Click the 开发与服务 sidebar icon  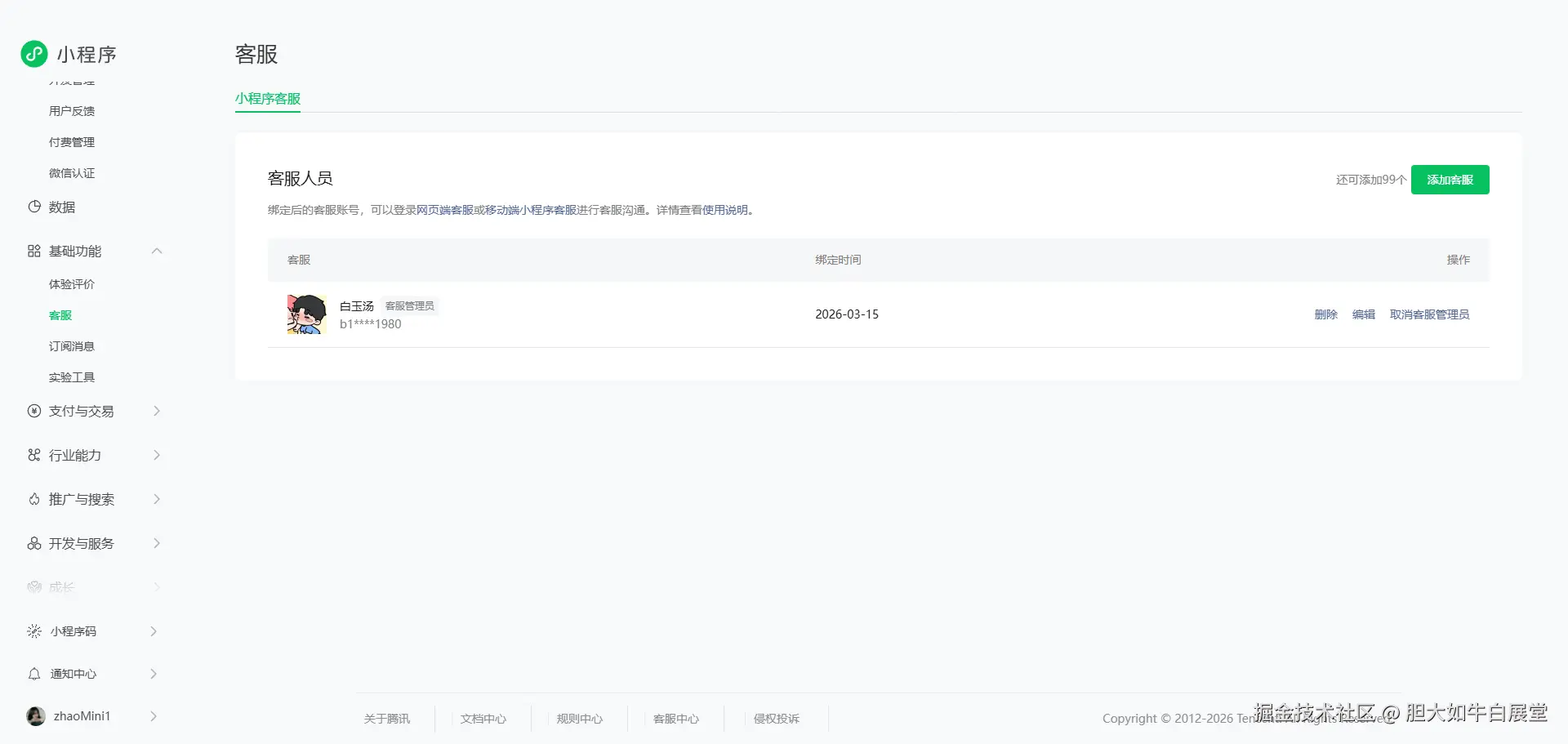click(34, 543)
